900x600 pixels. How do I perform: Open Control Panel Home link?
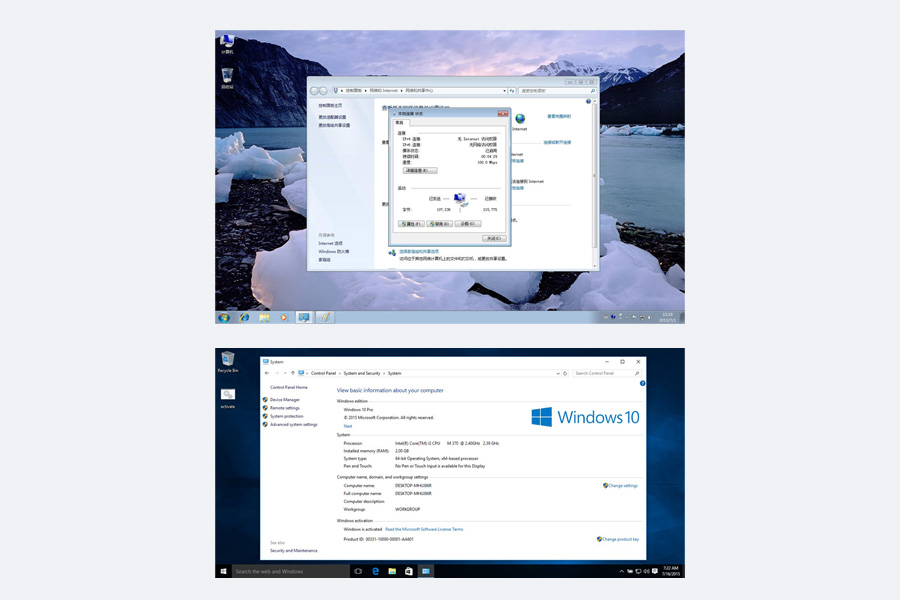coord(289,388)
